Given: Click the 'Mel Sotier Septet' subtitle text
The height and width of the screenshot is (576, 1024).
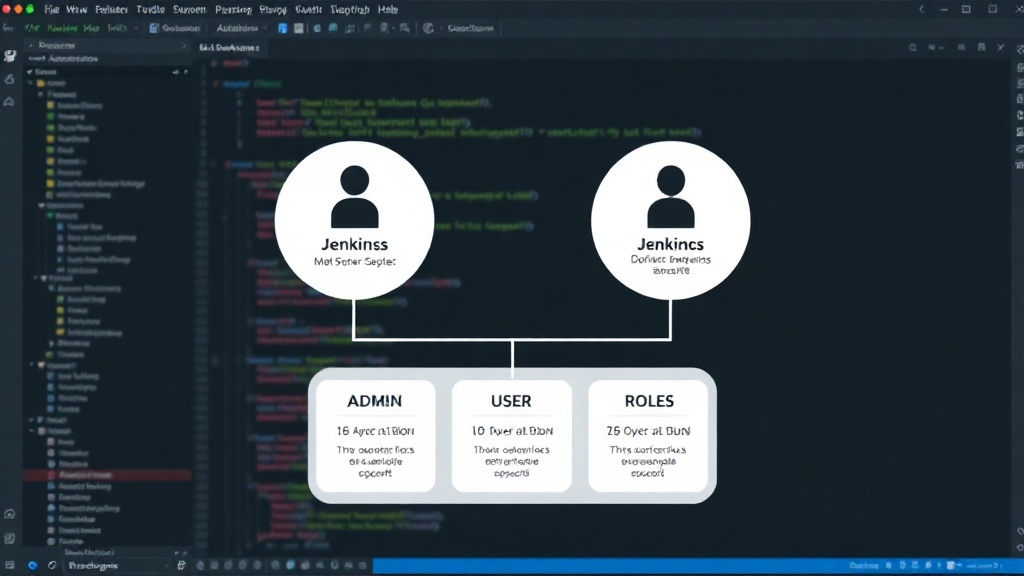Looking at the screenshot, I should (355, 261).
